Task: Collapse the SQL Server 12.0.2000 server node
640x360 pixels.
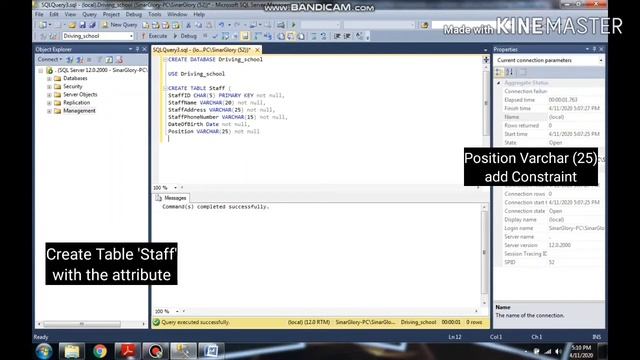Action: pyautogui.click(x=41, y=71)
